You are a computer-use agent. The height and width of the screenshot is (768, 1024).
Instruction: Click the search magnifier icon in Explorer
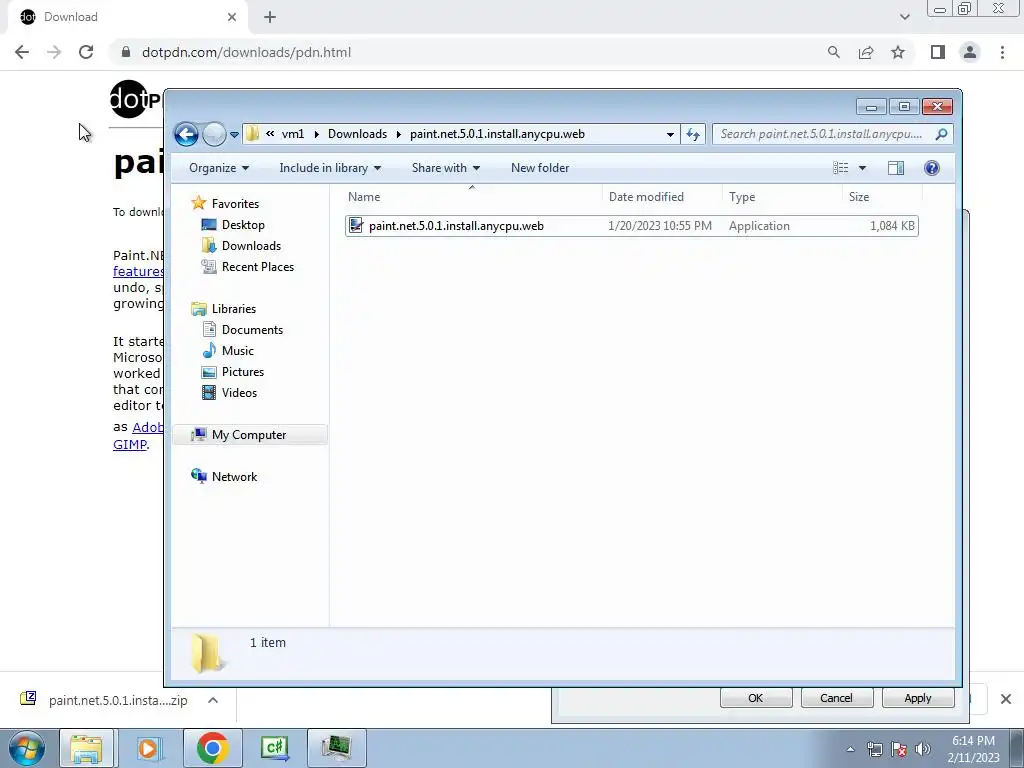(x=941, y=134)
